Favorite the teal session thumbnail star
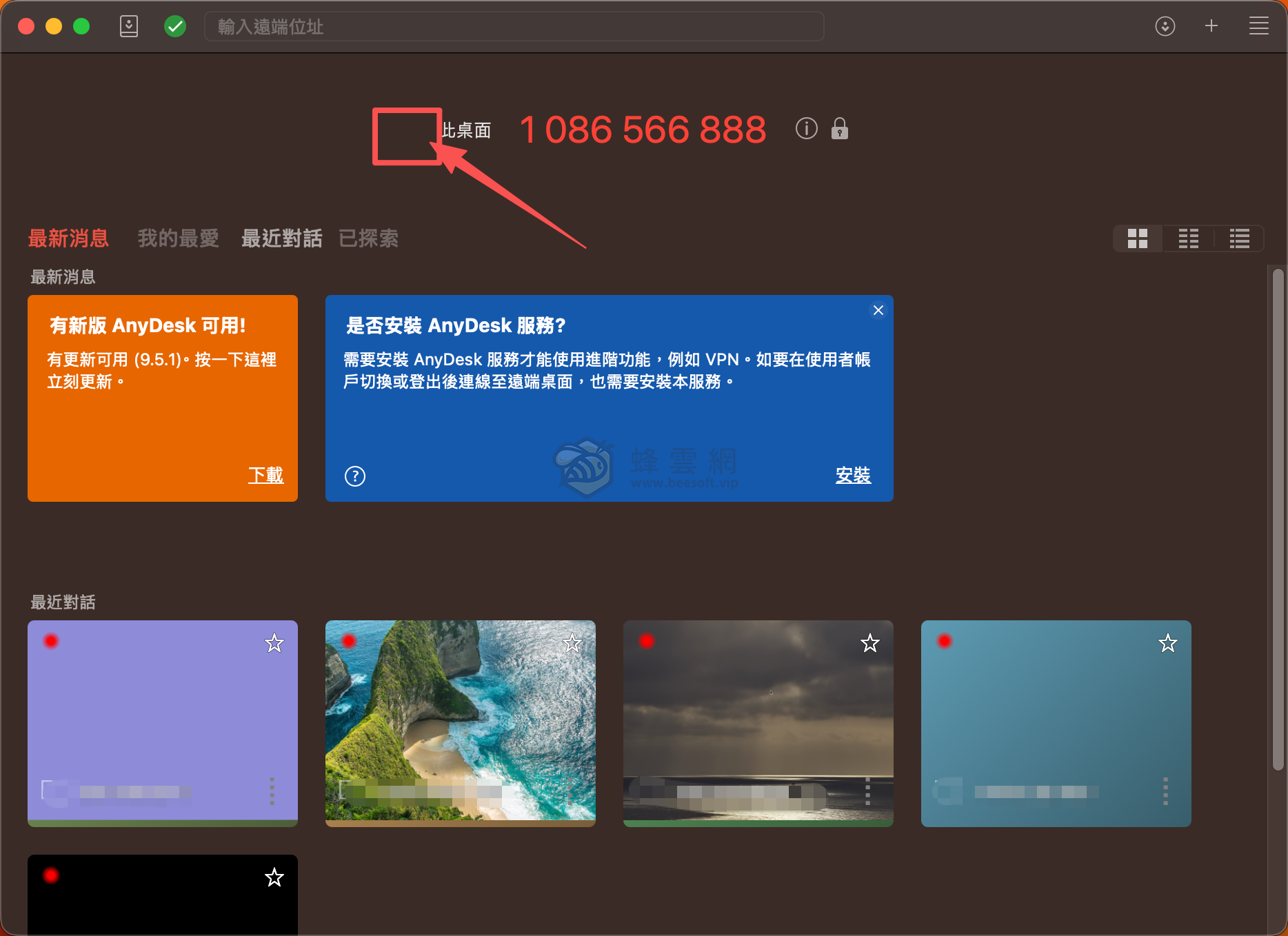Image resolution: width=1288 pixels, height=936 pixels. 1168,643
